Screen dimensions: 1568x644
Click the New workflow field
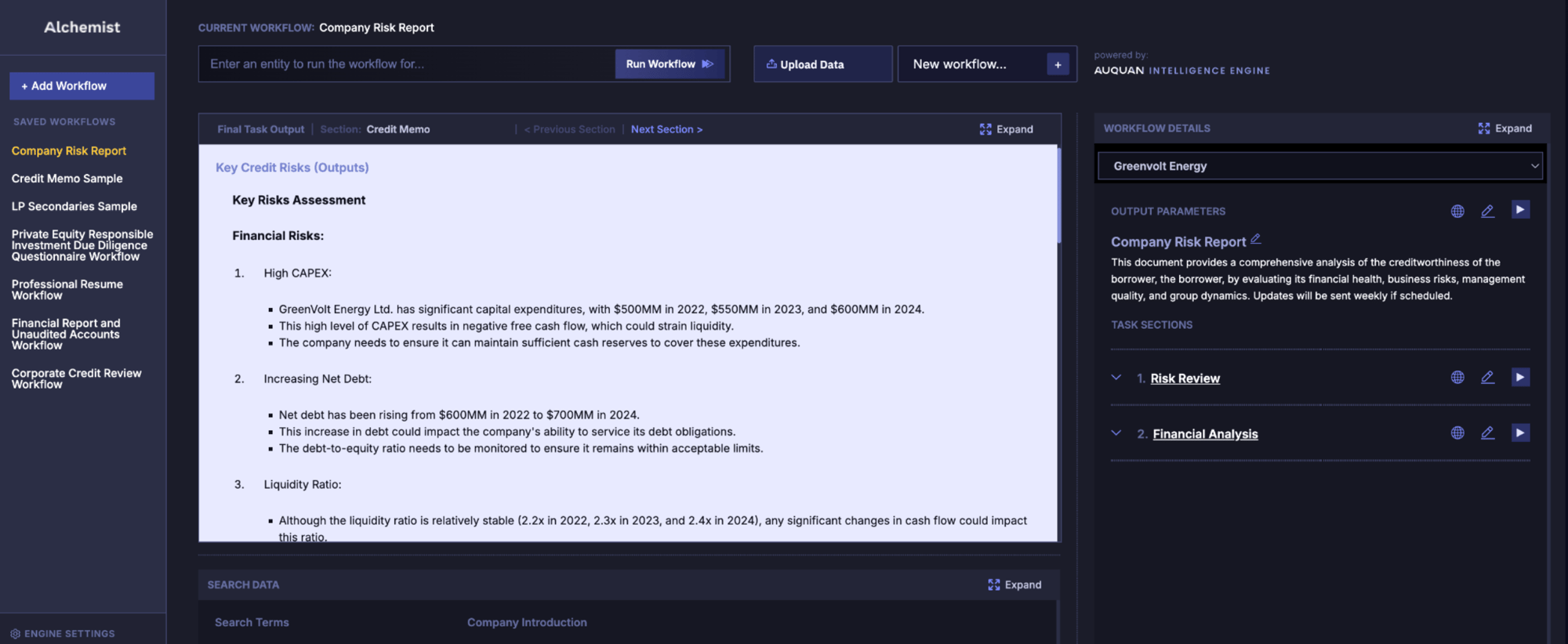972,64
